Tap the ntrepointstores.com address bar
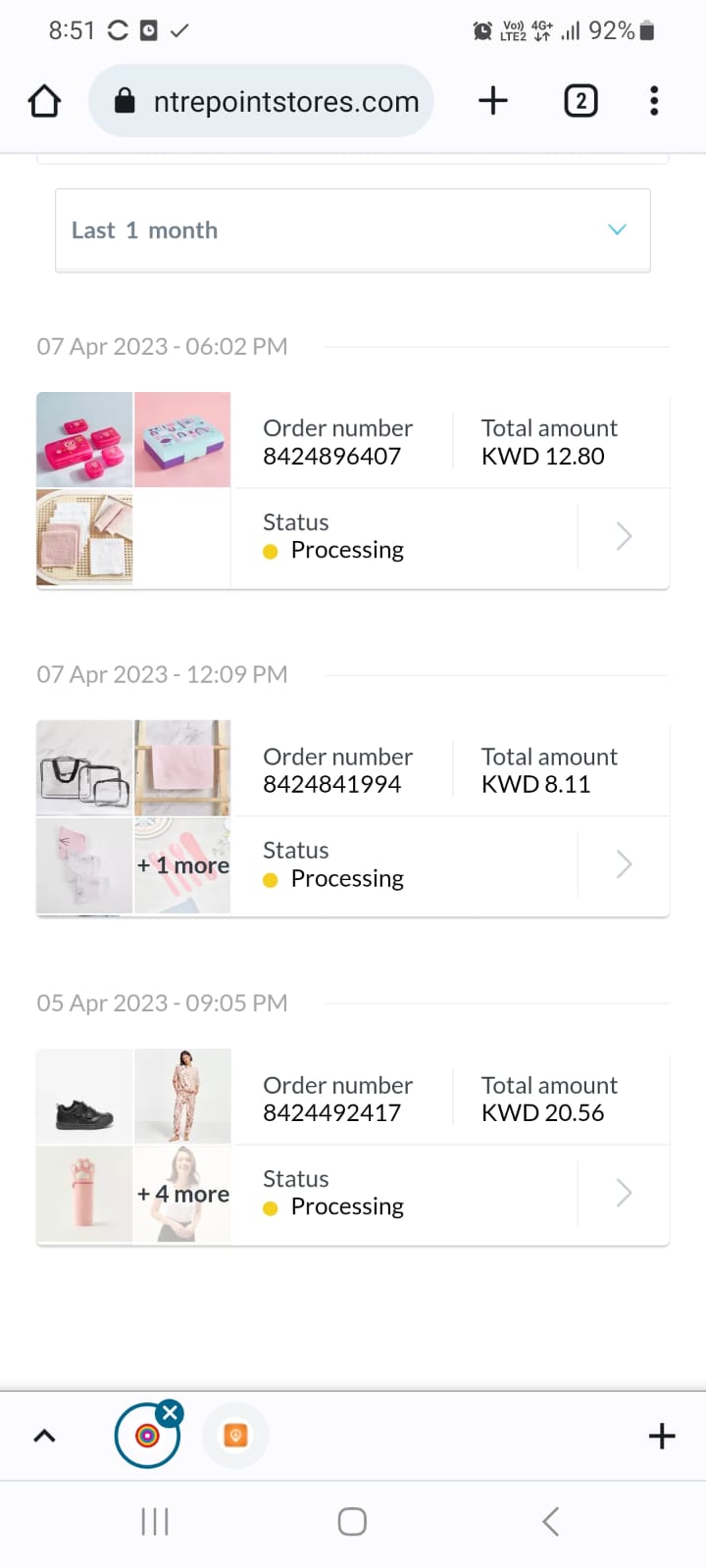 click(x=285, y=101)
